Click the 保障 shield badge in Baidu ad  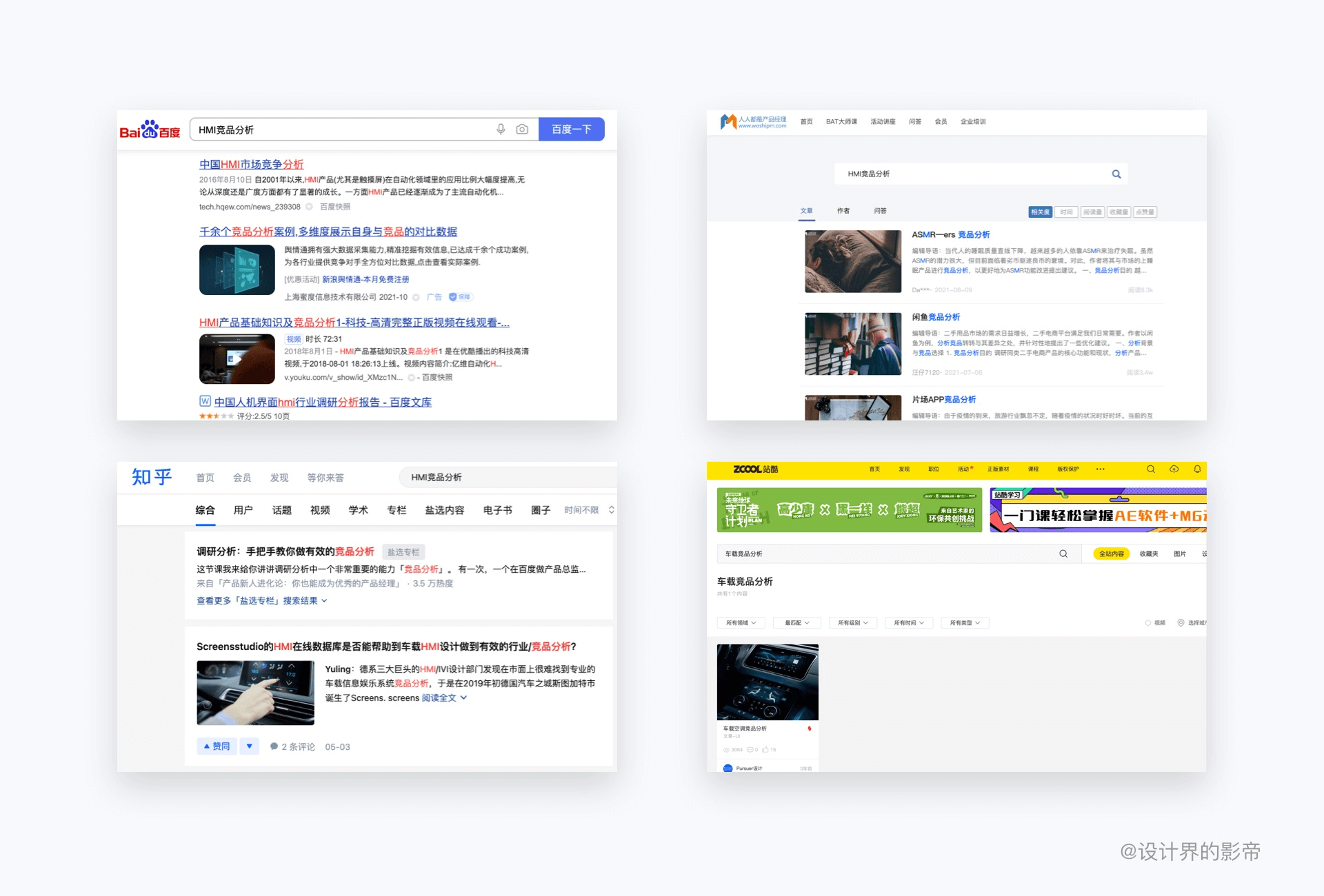pyautogui.click(x=460, y=297)
